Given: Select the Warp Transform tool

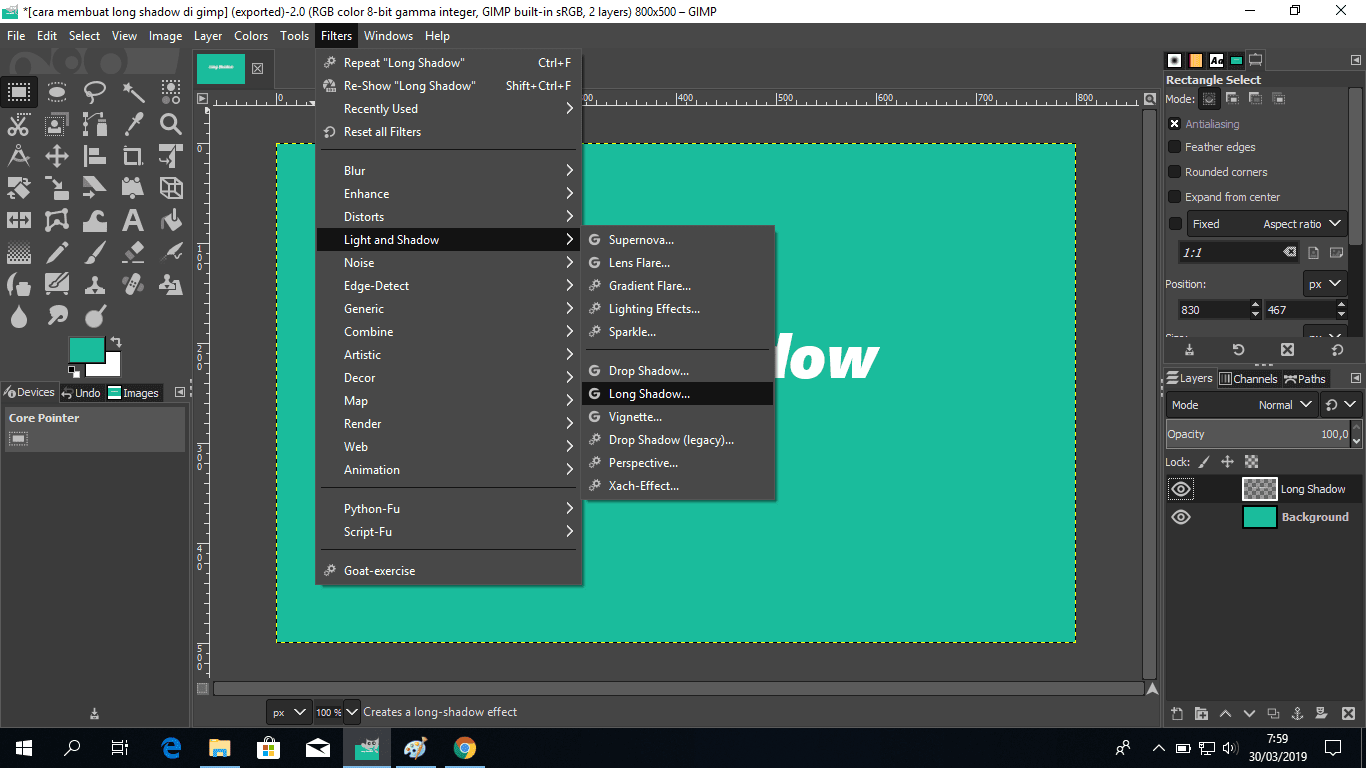Looking at the screenshot, I should pyautogui.click(x=95, y=219).
